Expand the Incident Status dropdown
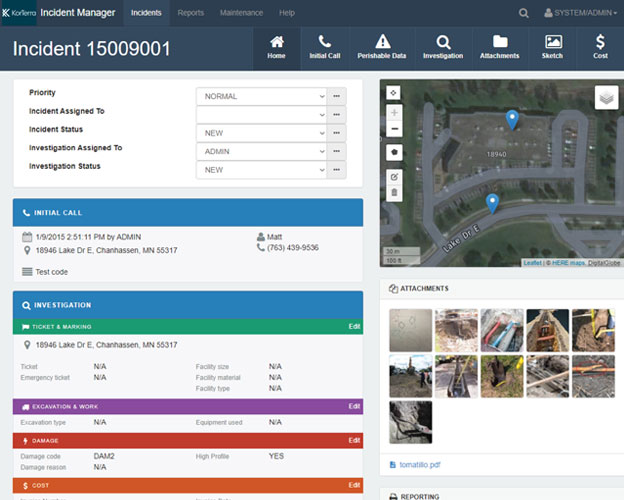 (261, 133)
